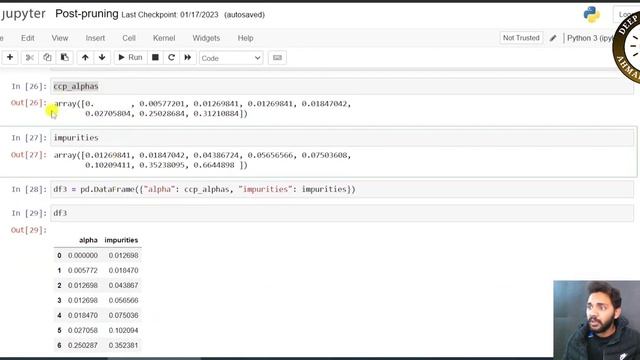Select the df3 code cell In [29]

coord(342,213)
